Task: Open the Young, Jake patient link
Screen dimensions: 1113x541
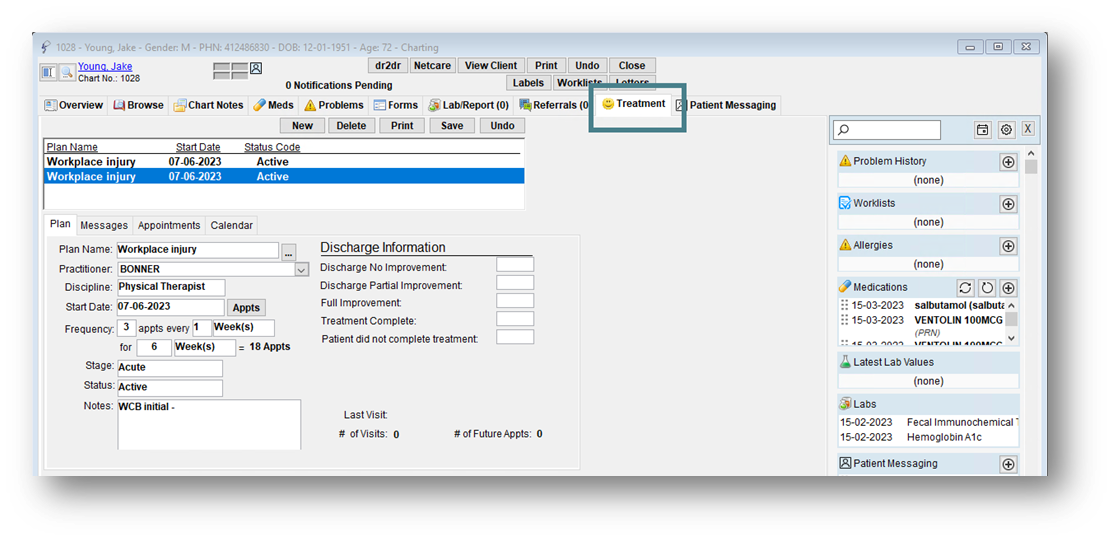Action: coord(105,67)
